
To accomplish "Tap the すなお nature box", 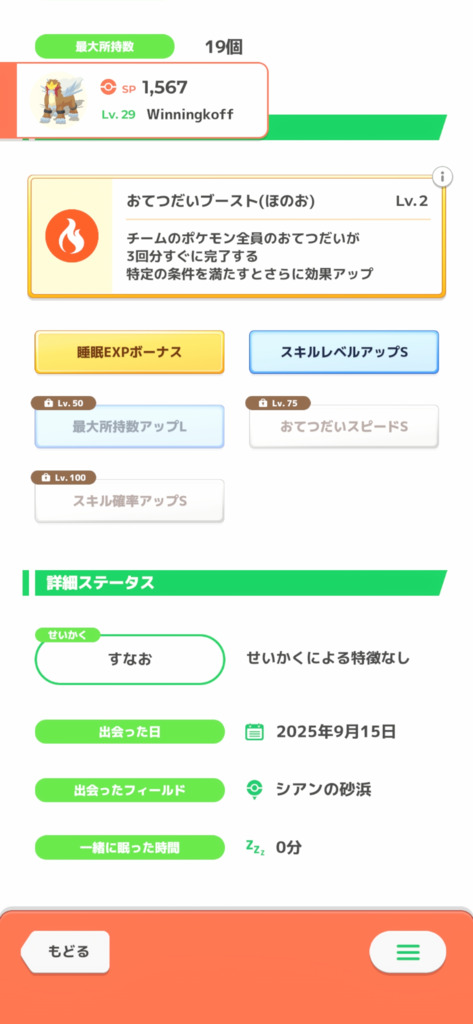I will click(129, 659).
